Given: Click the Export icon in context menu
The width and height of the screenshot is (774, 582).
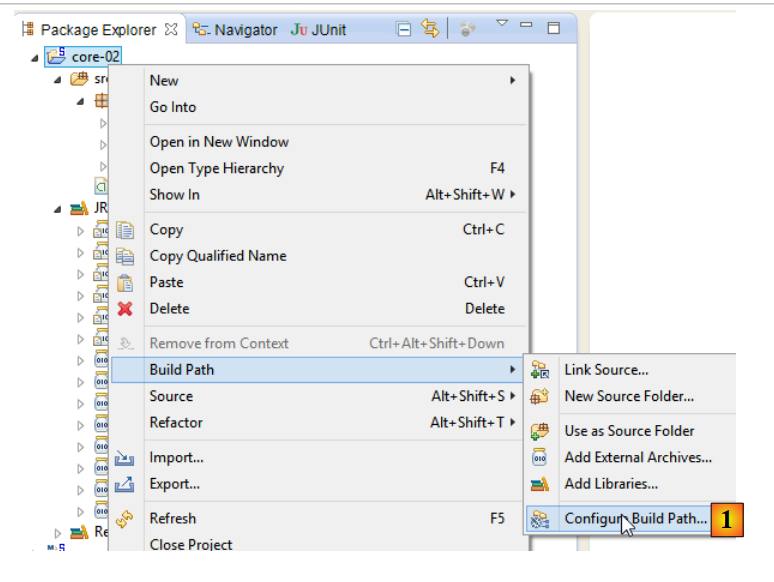Looking at the screenshot, I should 125,485.
